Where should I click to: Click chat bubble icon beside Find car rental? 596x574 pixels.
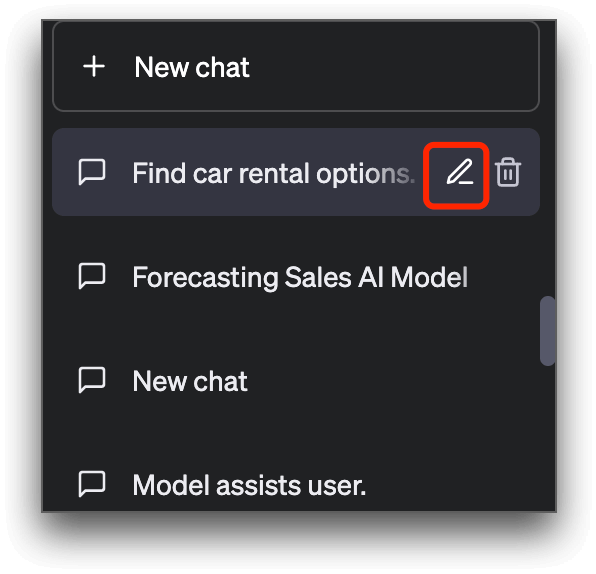point(92,172)
